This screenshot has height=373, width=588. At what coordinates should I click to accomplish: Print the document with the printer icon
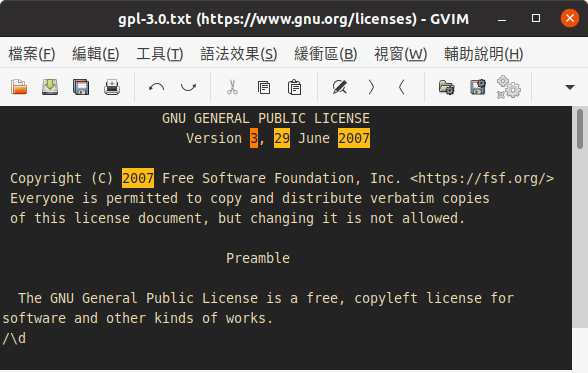[112, 87]
